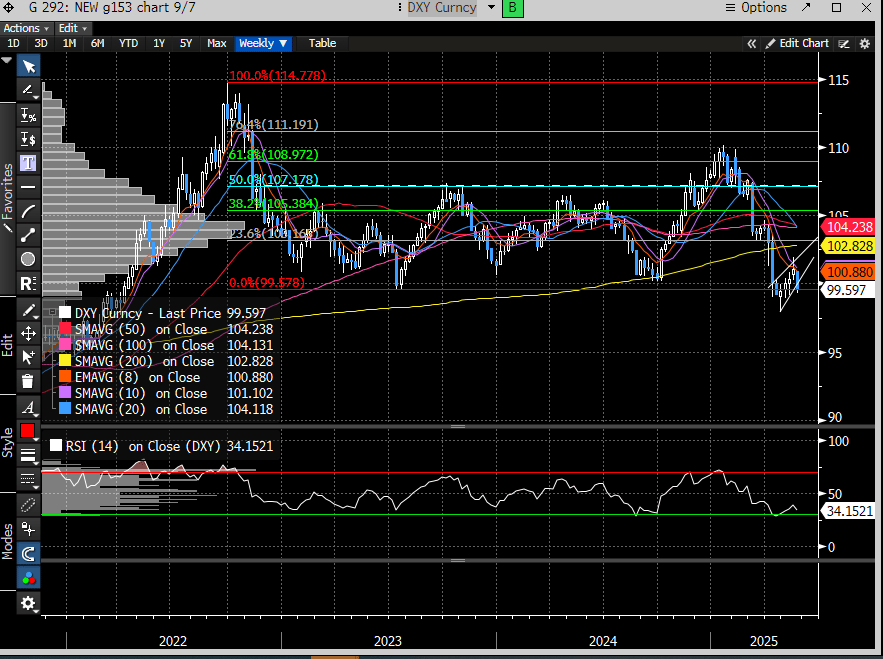Open the red line color swatch
This screenshot has height=659, width=883.
[x=28, y=431]
